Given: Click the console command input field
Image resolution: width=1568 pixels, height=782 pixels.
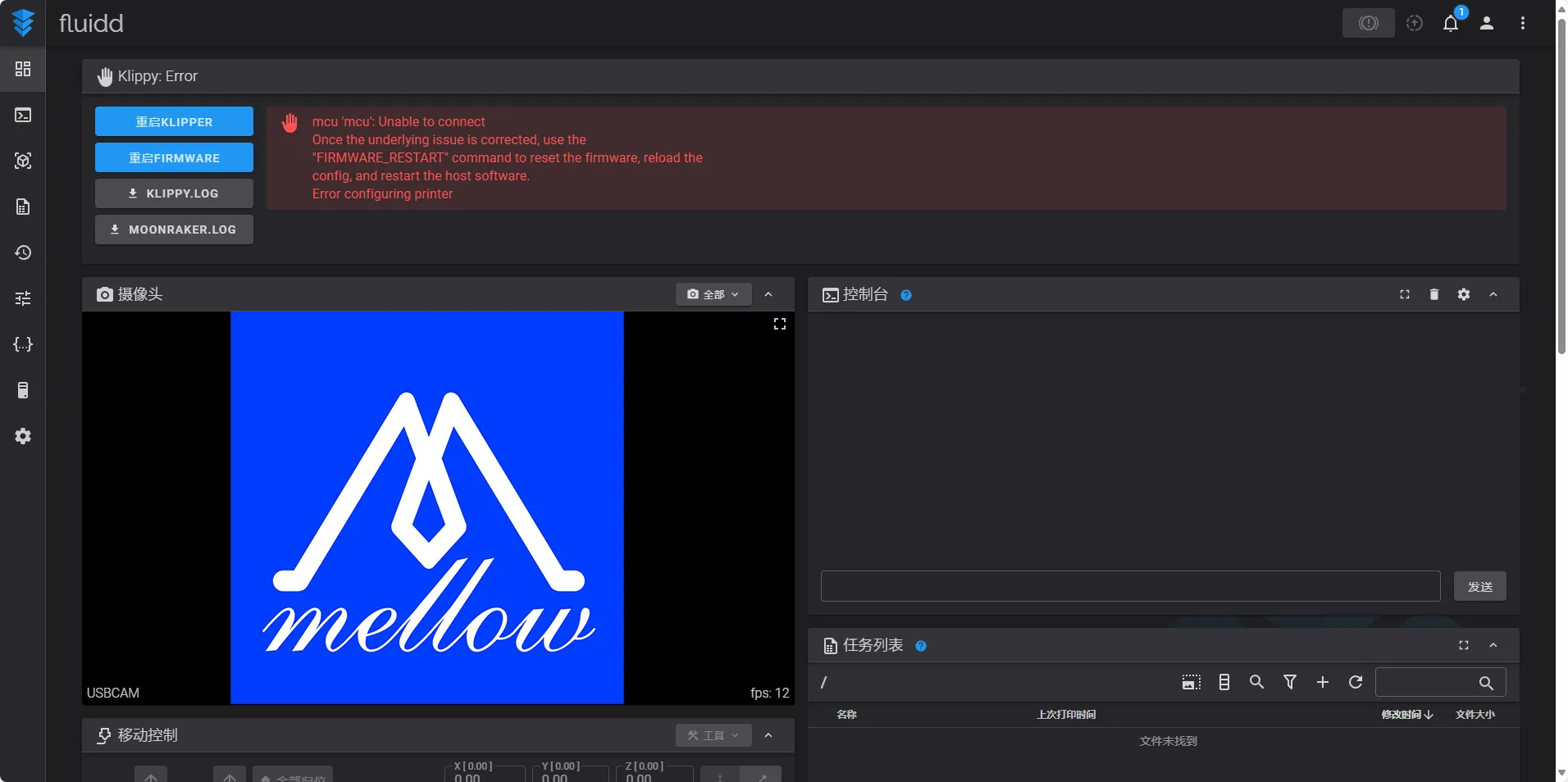Looking at the screenshot, I should tap(1130, 586).
